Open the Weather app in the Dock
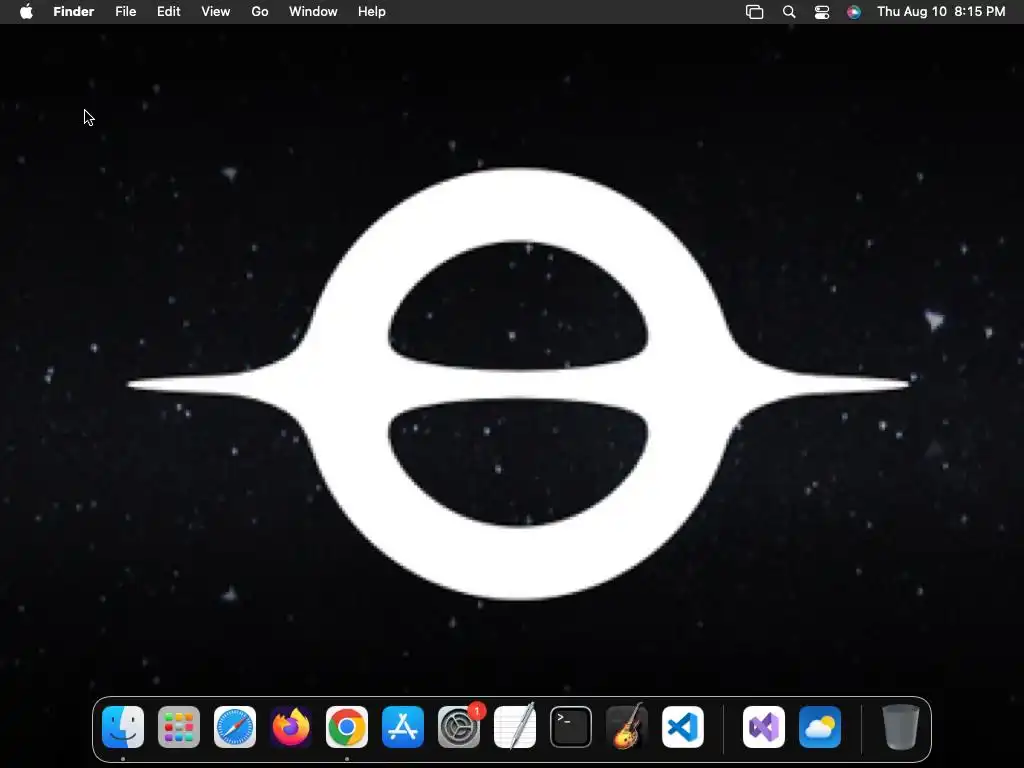 click(820, 727)
